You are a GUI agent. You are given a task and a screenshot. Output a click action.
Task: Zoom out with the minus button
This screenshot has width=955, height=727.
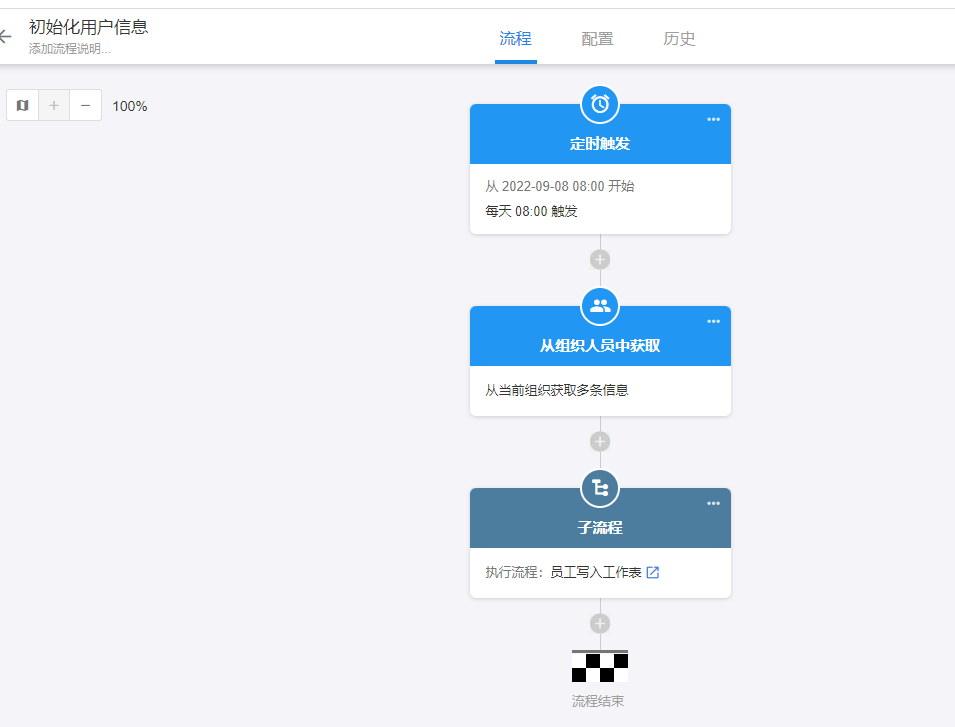pyautogui.click(x=86, y=105)
